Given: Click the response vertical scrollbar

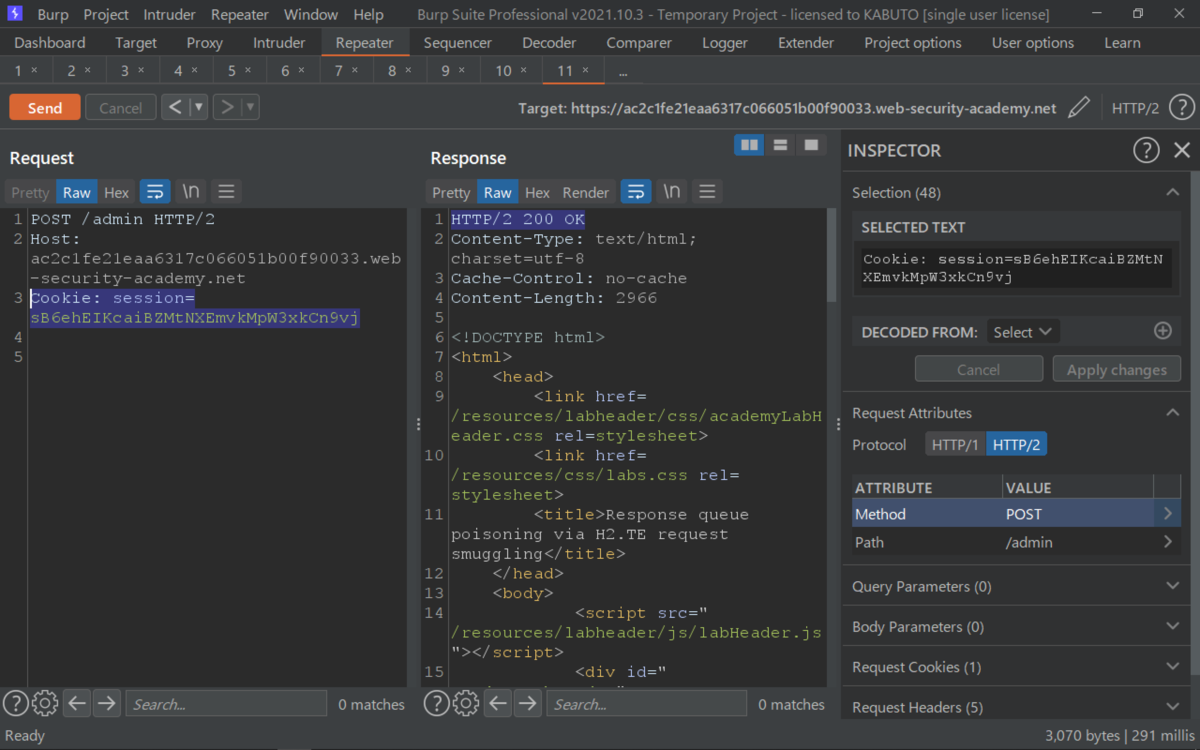Looking at the screenshot, I should point(832,255).
